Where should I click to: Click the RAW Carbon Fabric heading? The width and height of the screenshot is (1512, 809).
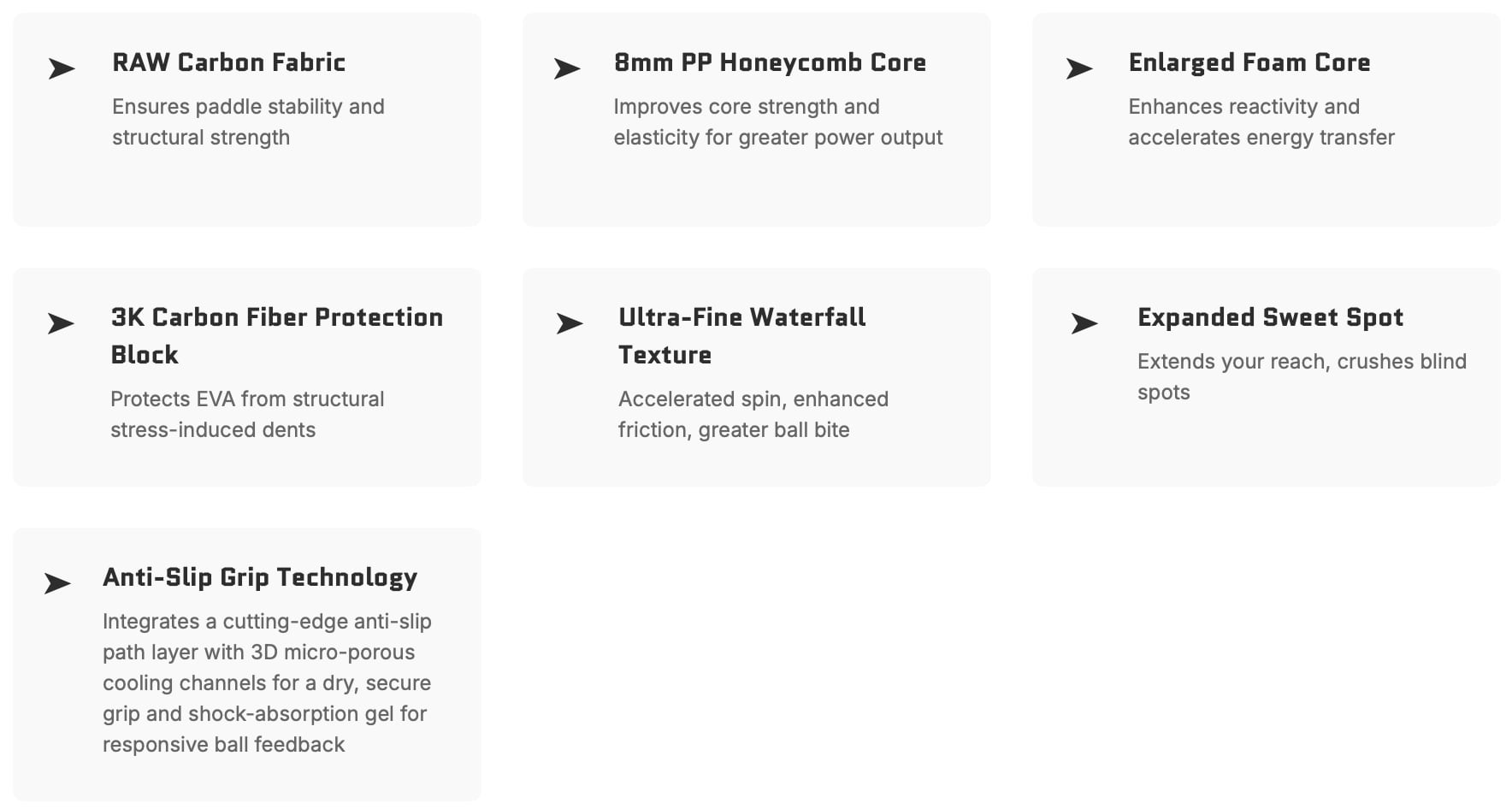pyautogui.click(x=229, y=62)
